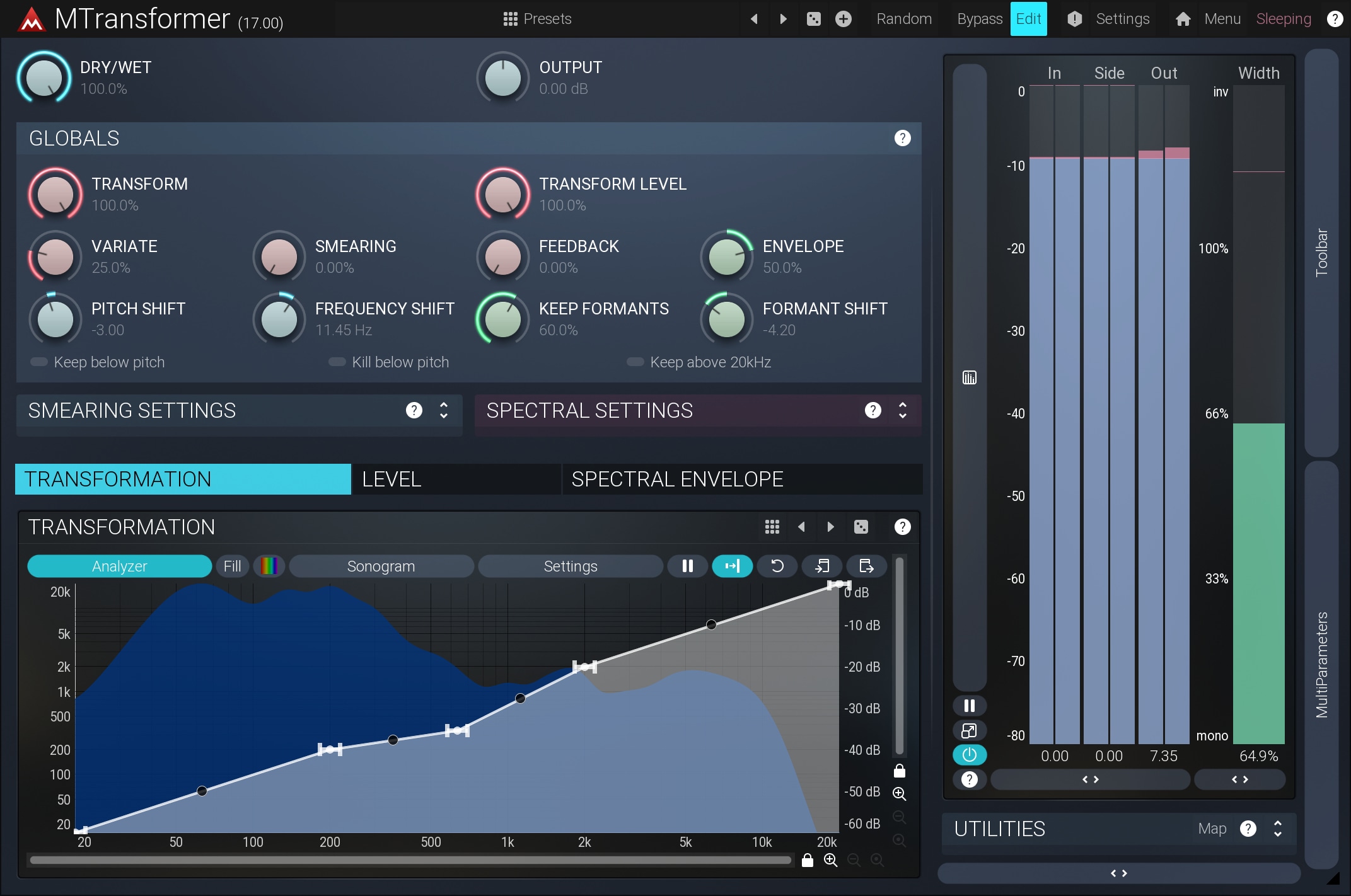This screenshot has height=896, width=1351.
Task: Click the rainbow color spectrum icon
Action: 269,566
